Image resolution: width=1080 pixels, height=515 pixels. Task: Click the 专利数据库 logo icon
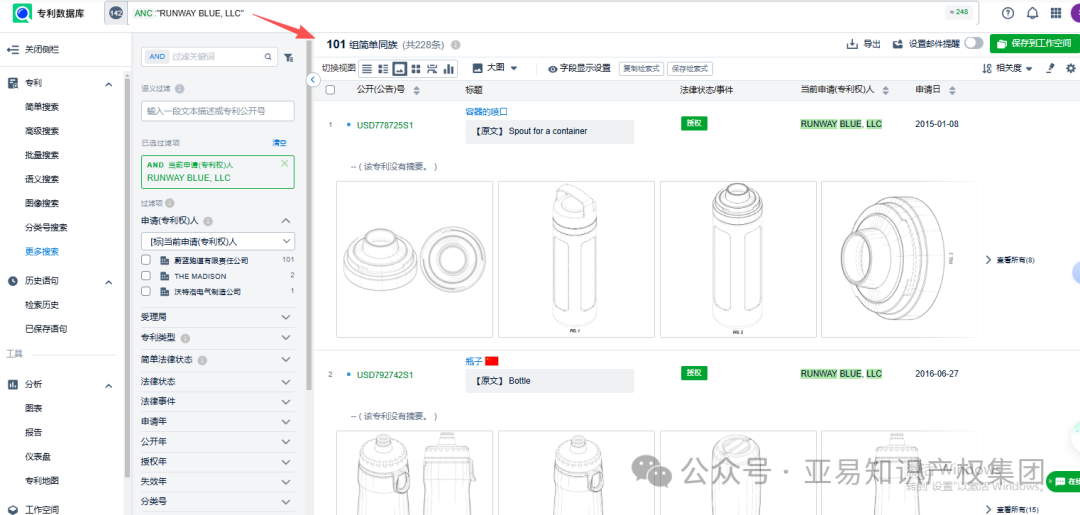(23, 13)
